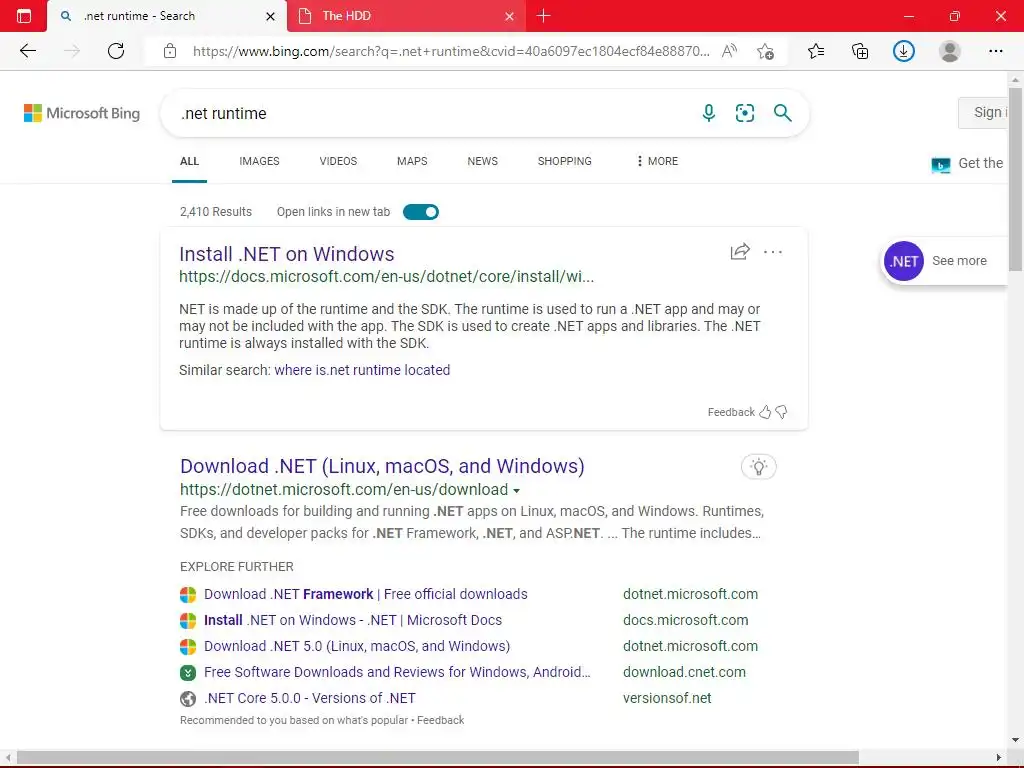Open Edge Settings and more menu

[x=995, y=51]
